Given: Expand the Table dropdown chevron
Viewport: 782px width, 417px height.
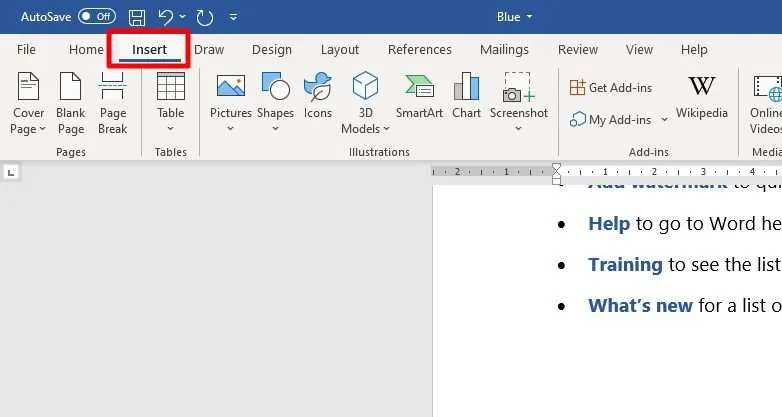Looking at the screenshot, I should tap(171, 129).
